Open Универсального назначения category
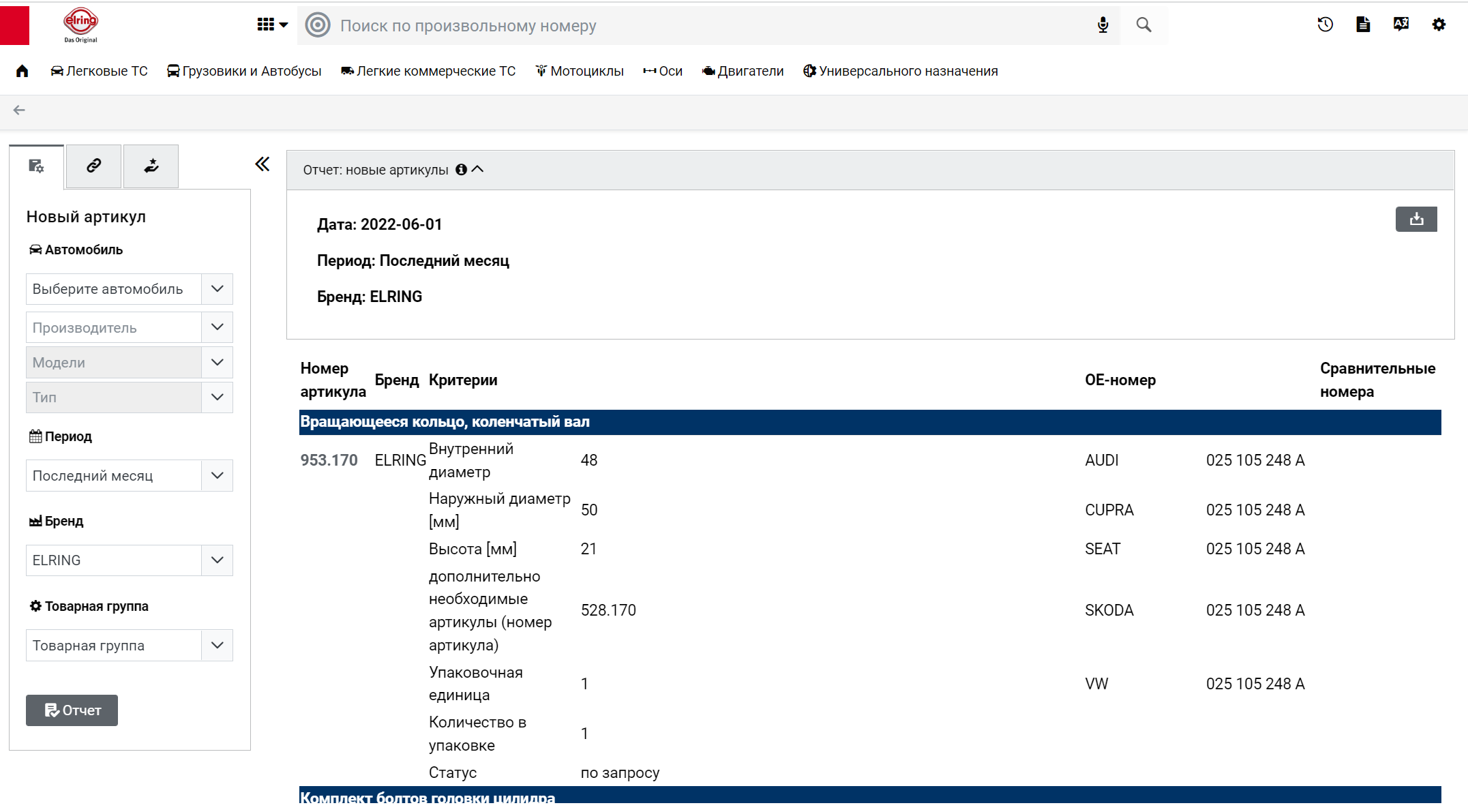Image resolution: width=1468 pixels, height=812 pixels. 901,71
